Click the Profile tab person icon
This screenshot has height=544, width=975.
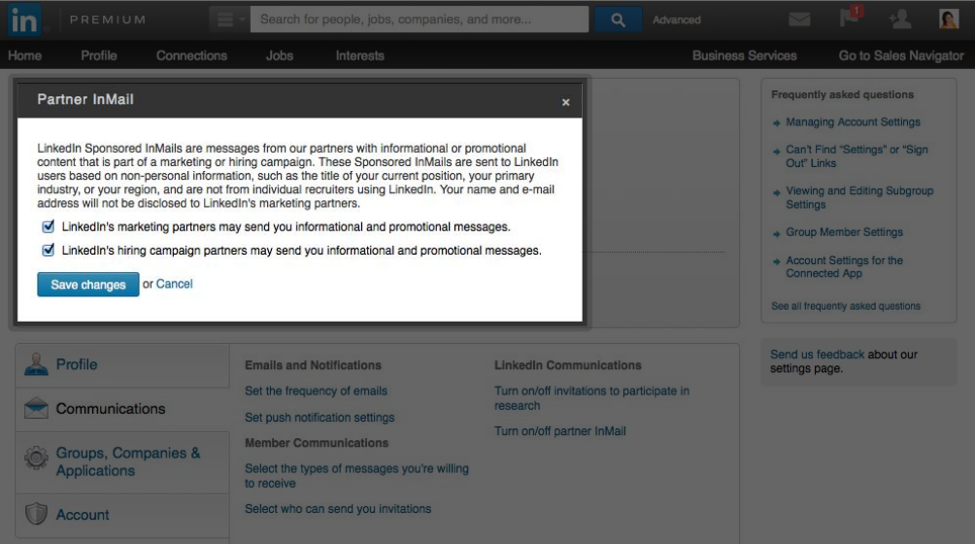36,364
